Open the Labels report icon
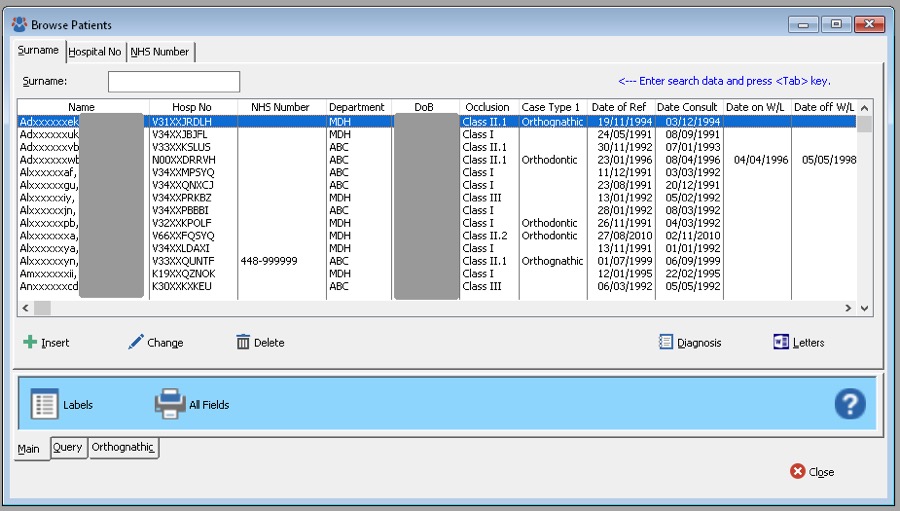The image size is (900, 511). (x=44, y=404)
